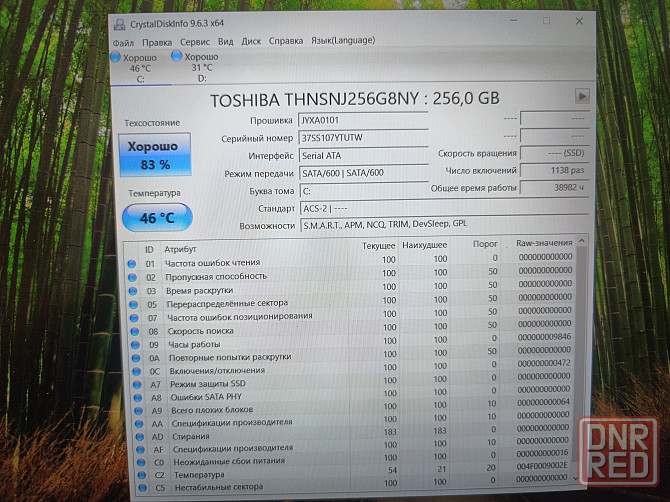Click the Общее время работы value 38982 ч

point(554,188)
